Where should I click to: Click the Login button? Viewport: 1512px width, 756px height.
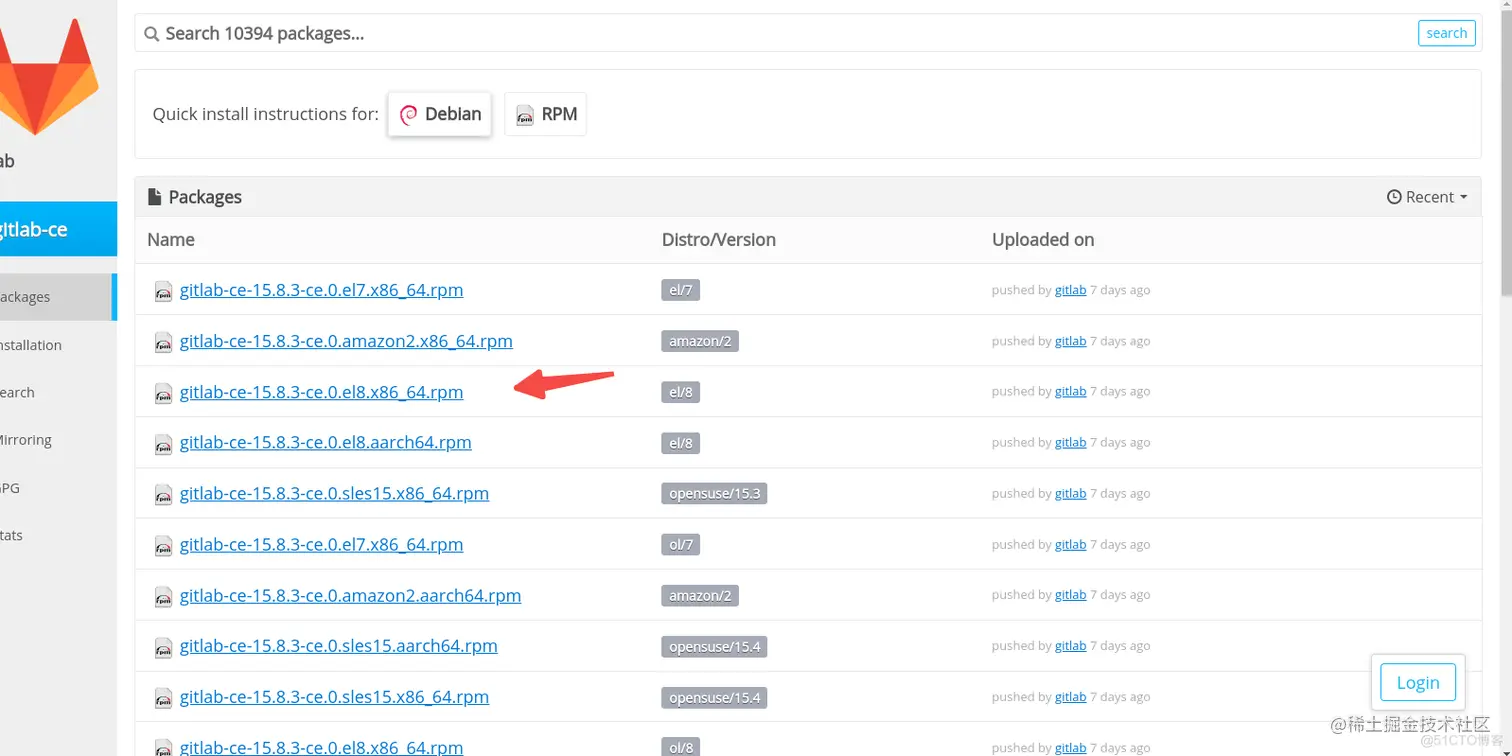[x=1417, y=683]
